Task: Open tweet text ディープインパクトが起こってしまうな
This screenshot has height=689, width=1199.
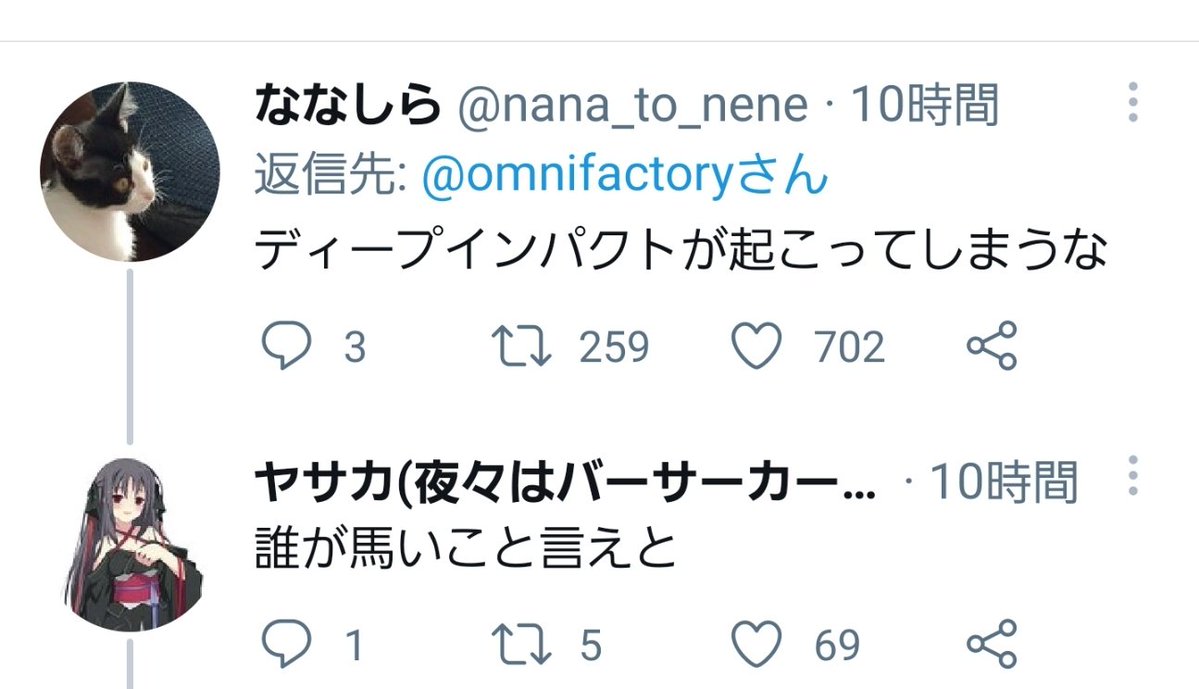Action: (680, 253)
